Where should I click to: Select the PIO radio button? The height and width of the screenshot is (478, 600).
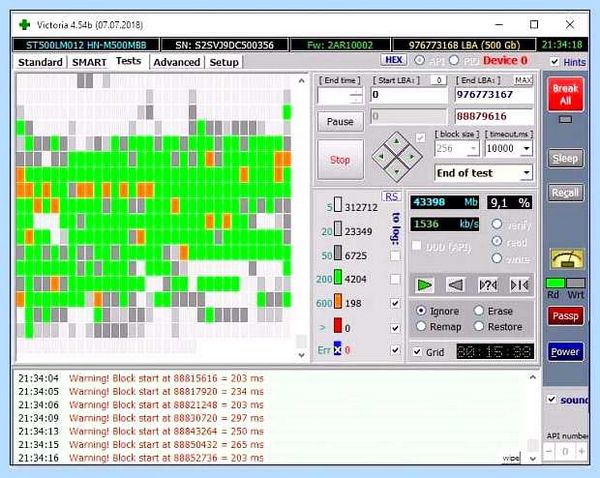click(x=454, y=60)
